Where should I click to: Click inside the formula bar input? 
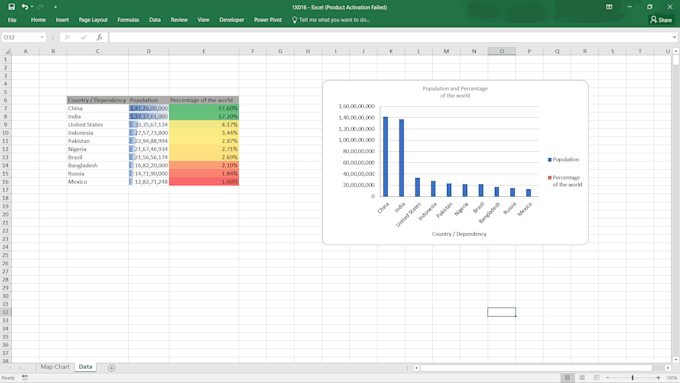coord(389,37)
